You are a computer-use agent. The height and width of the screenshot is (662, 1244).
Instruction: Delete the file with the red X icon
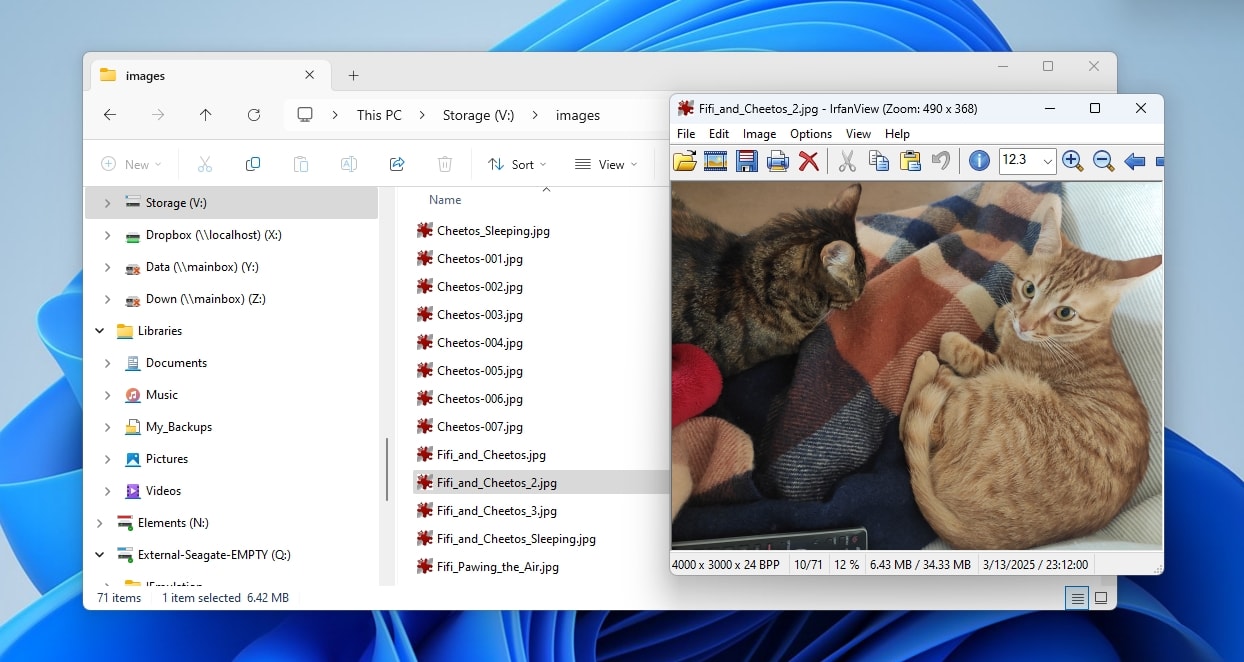809,161
